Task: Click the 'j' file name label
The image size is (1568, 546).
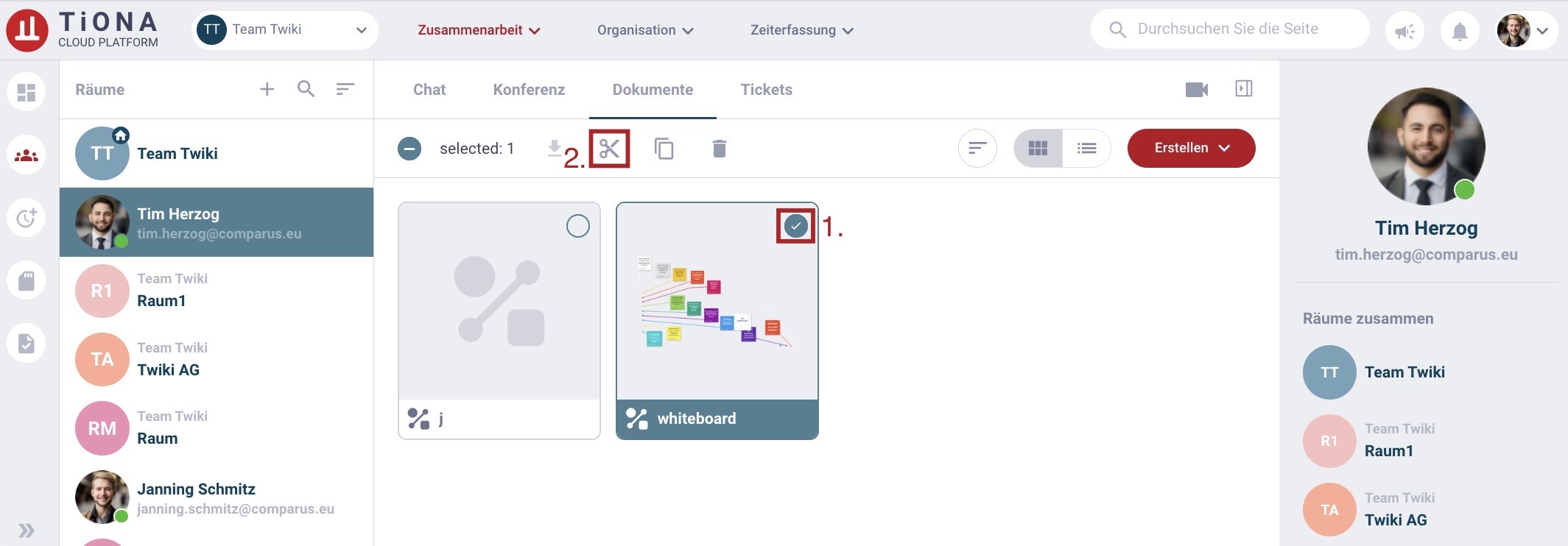Action: (440, 419)
